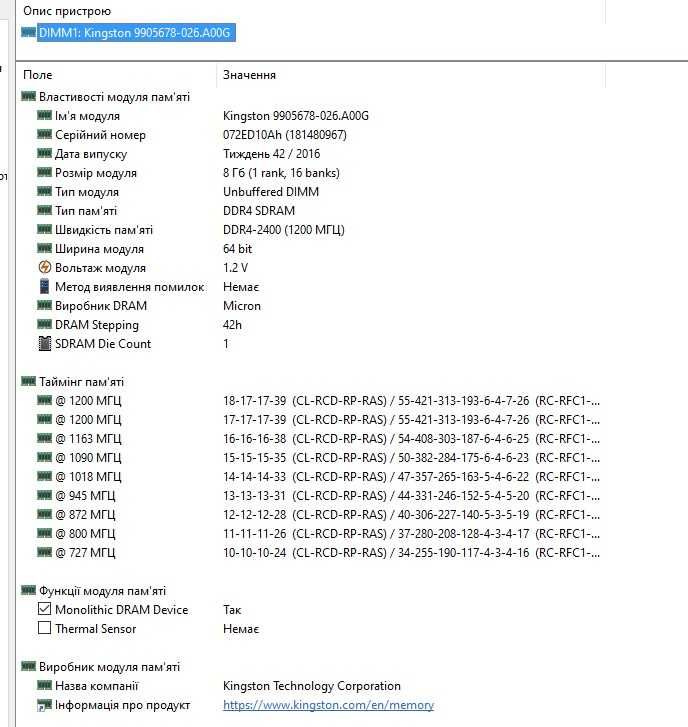Click the value DDR4-2400 (1200 МГЦ)
Image resolution: width=688 pixels, height=727 pixels.
284,230
